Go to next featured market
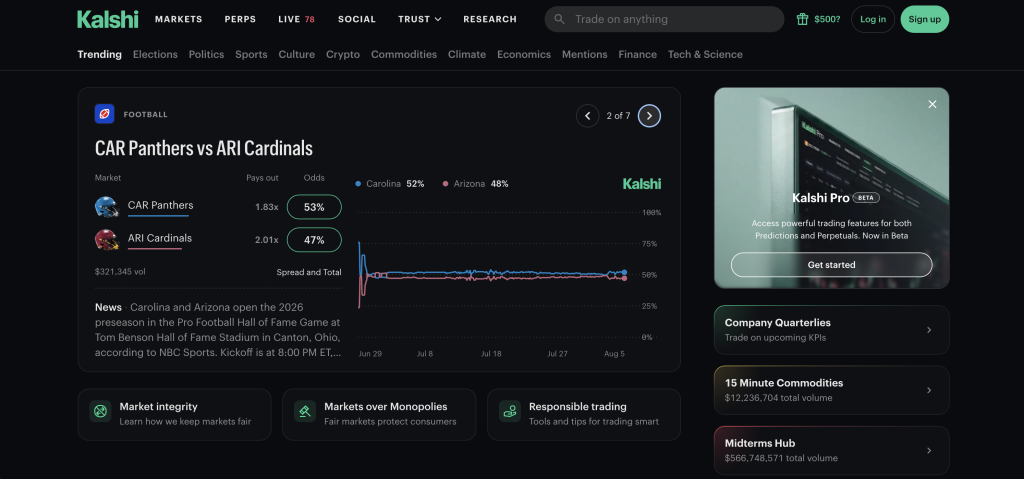The image size is (1024, 479). click(x=649, y=116)
